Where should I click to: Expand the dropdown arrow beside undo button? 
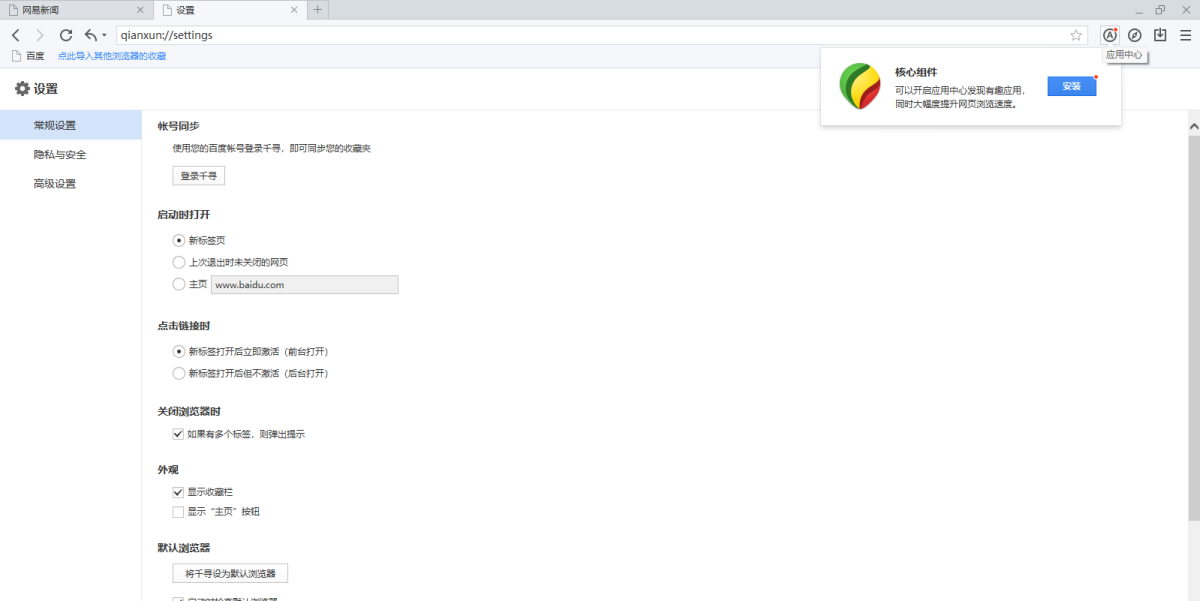[x=104, y=36]
